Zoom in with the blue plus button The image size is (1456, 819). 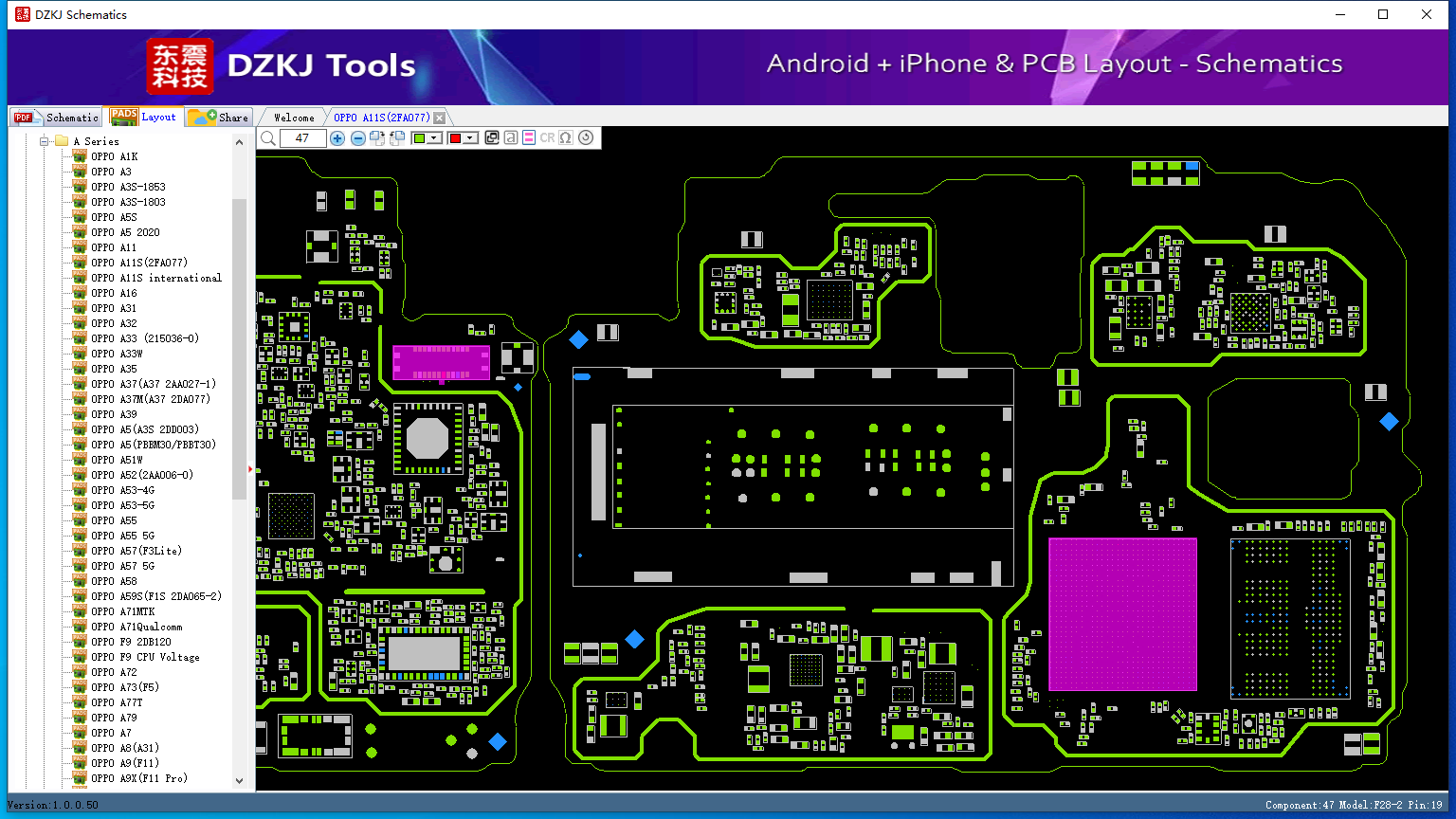[337, 138]
